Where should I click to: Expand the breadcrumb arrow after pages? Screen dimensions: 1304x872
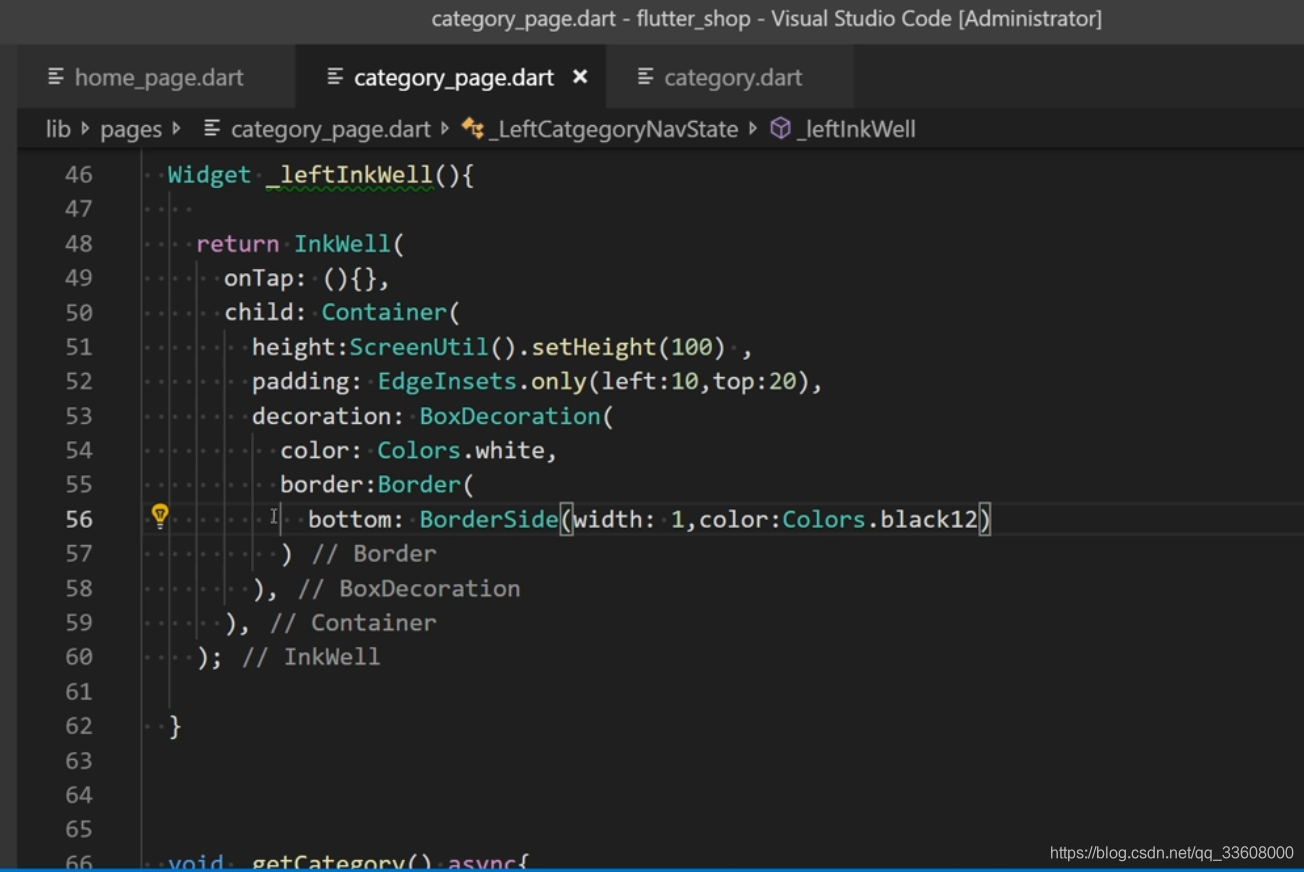pos(177,129)
